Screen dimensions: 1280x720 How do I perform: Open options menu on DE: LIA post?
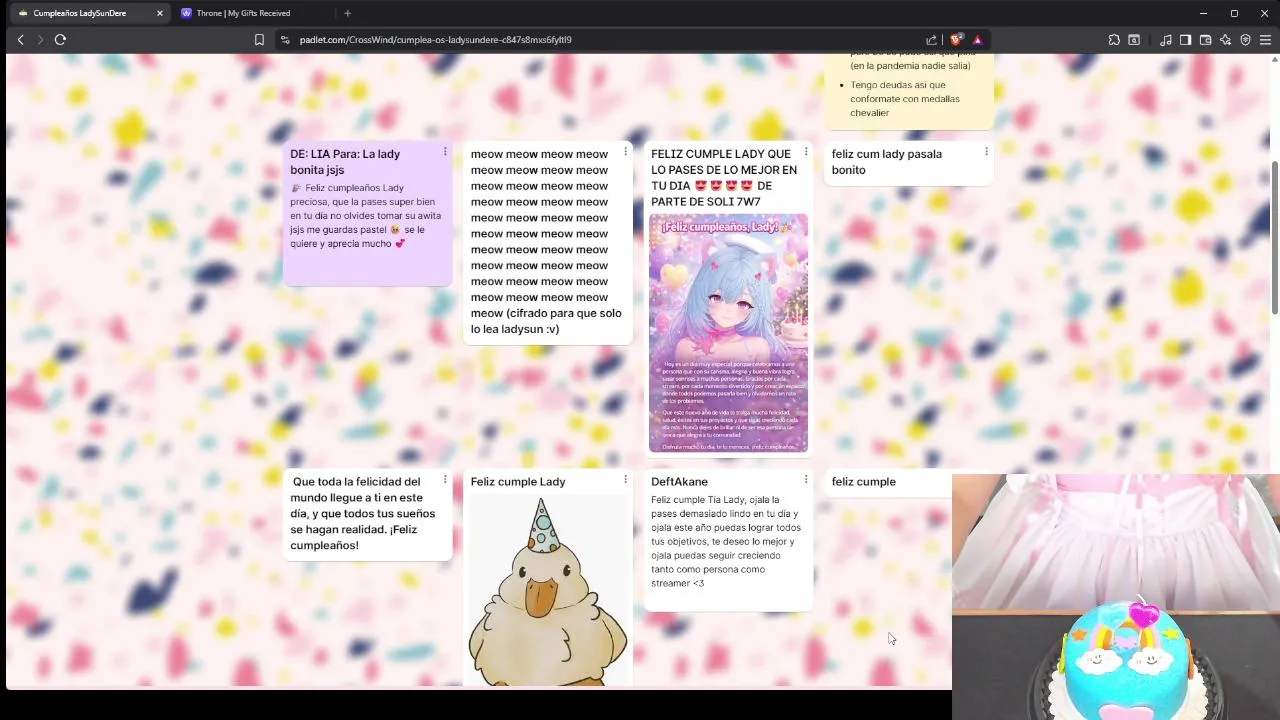pyautogui.click(x=445, y=152)
